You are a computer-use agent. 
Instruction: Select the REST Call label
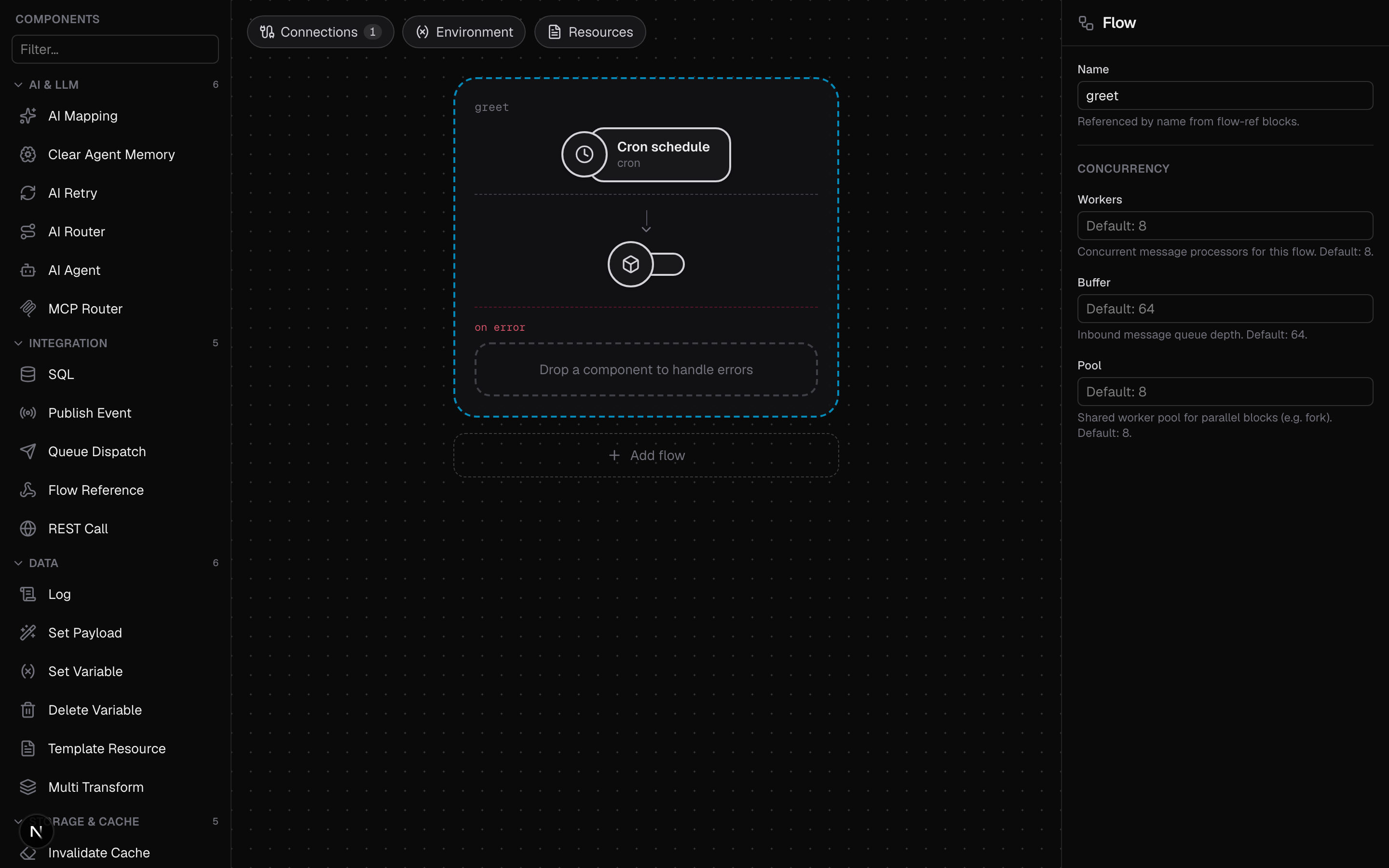[x=78, y=528]
